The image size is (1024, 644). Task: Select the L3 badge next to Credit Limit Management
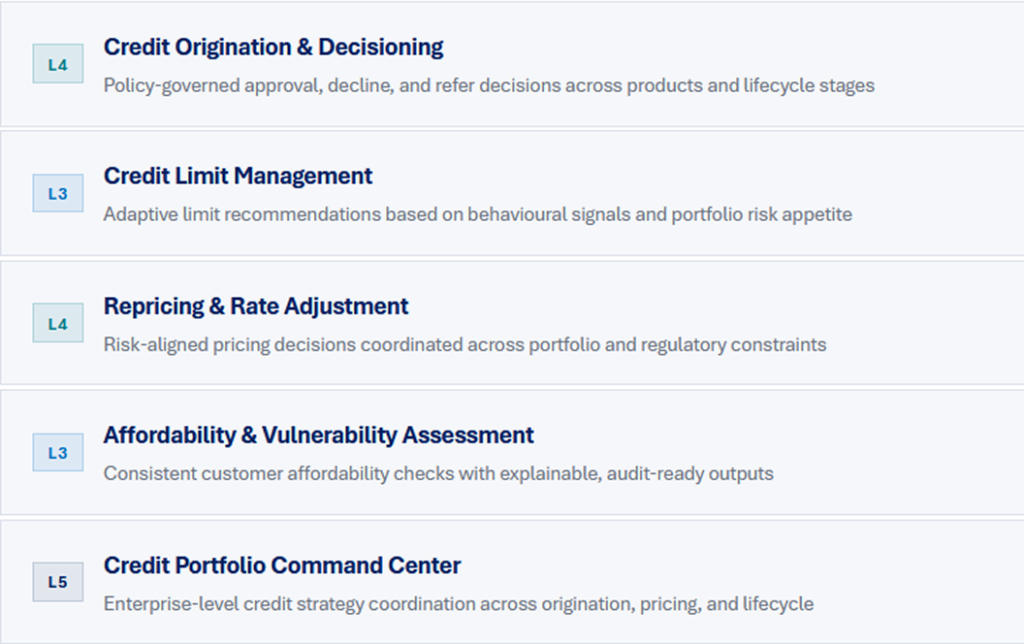click(58, 194)
